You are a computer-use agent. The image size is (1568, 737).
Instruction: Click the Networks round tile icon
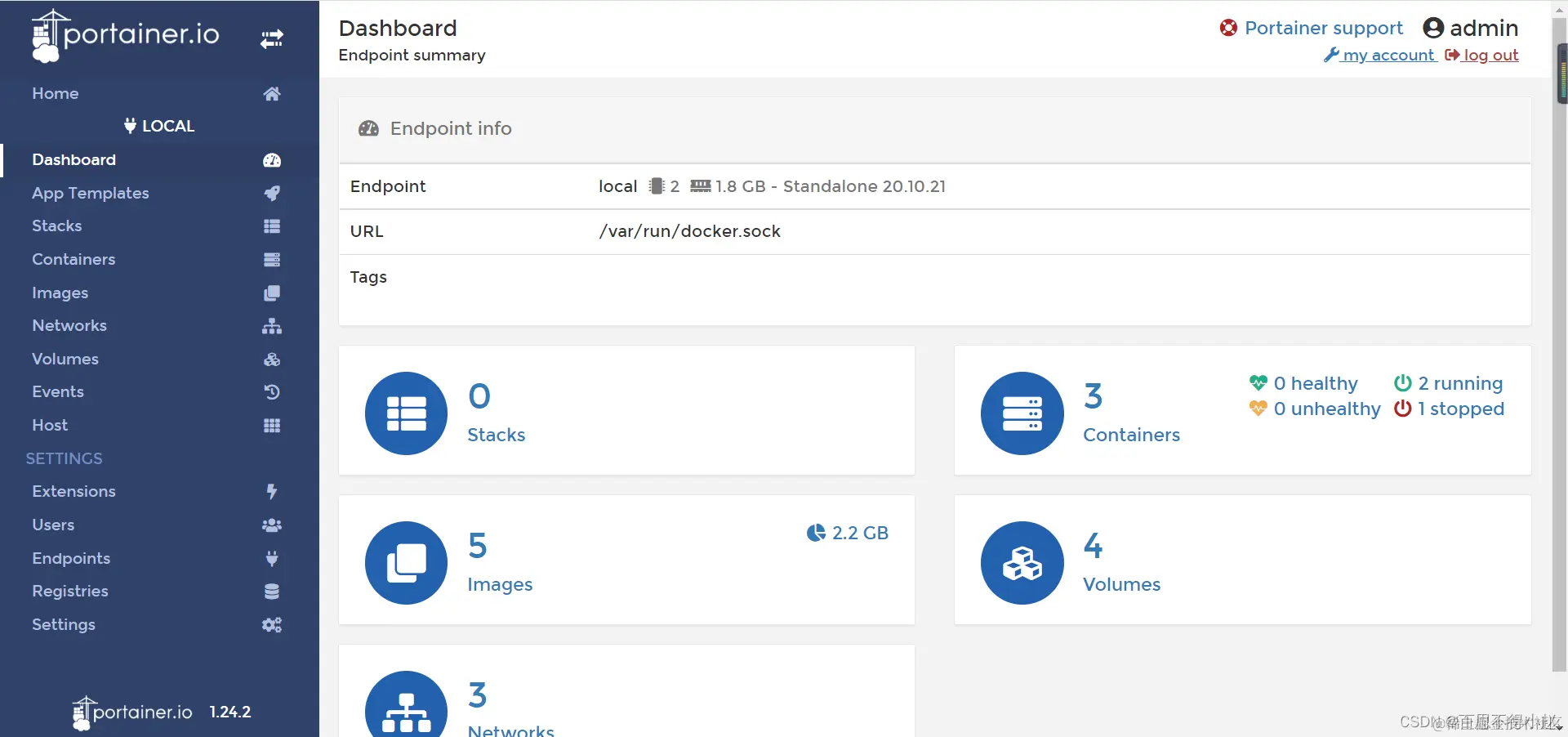[x=406, y=704]
